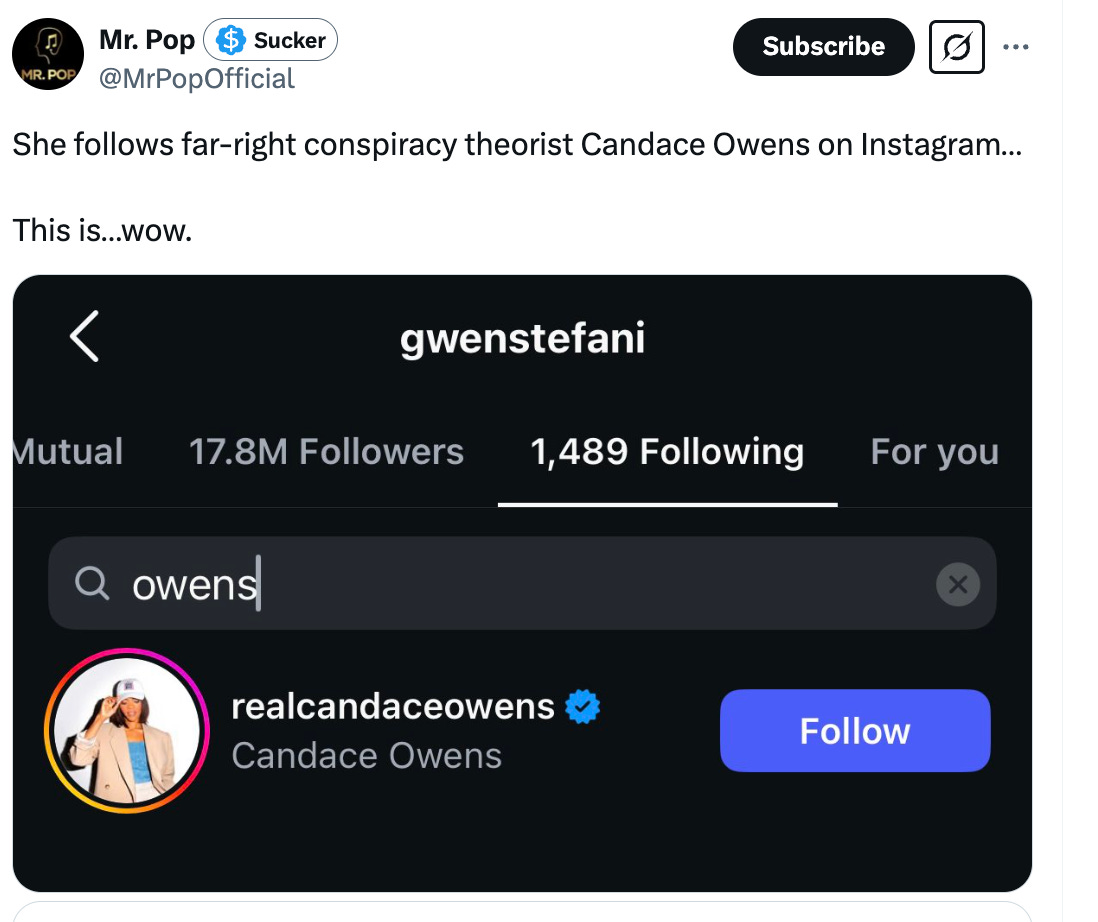The width and height of the screenshot is (1098, 922).
Task: Click the back arrow in the Instagram screenshot
Action: click(84, 337)
